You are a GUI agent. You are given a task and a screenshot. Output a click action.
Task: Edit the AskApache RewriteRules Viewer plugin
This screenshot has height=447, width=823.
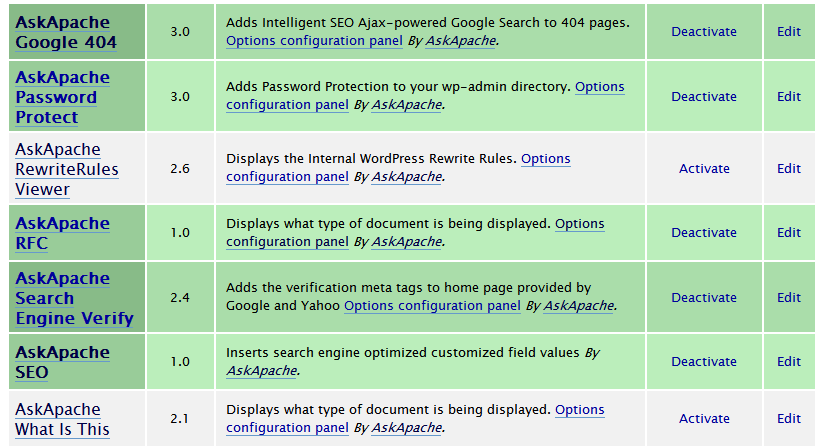789,168
